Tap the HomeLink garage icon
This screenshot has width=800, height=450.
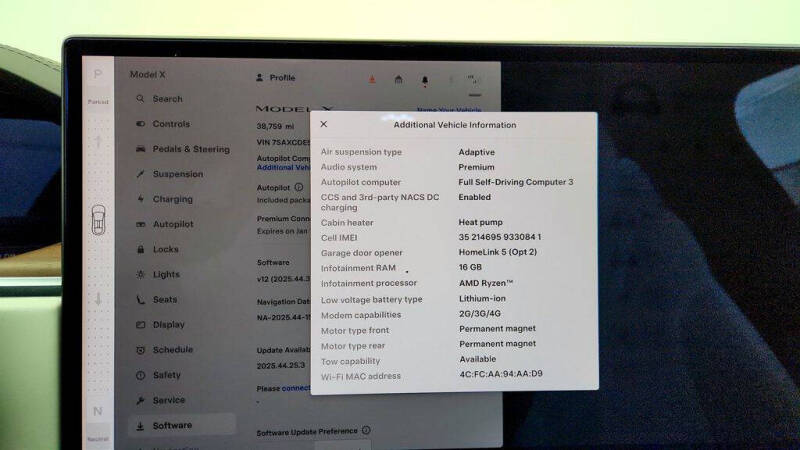(398, 79)
